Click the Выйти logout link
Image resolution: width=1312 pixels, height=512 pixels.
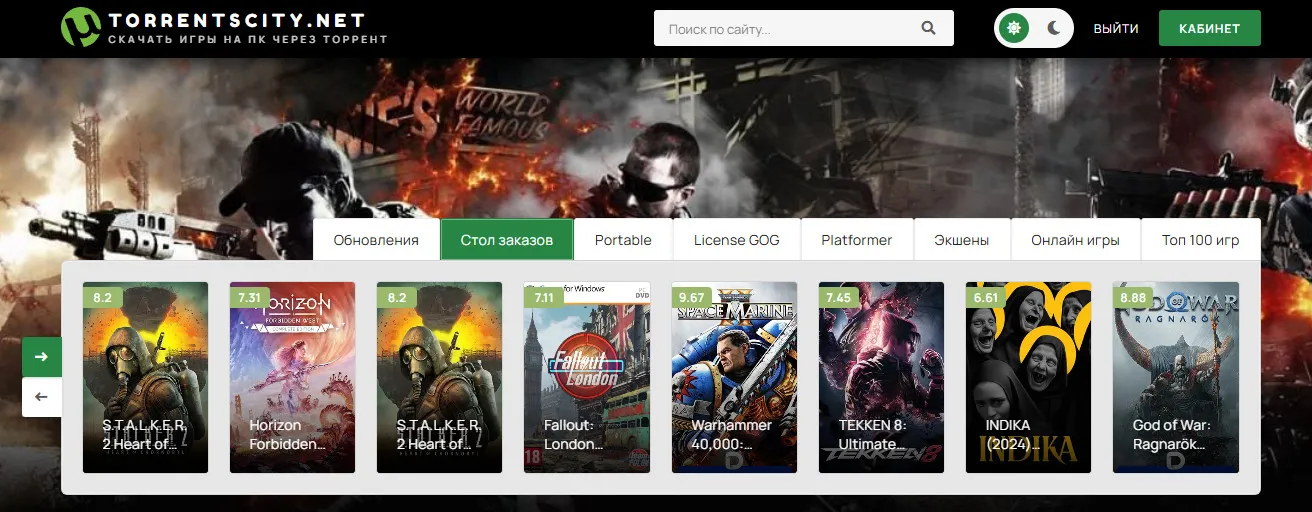coord(1116,28)
